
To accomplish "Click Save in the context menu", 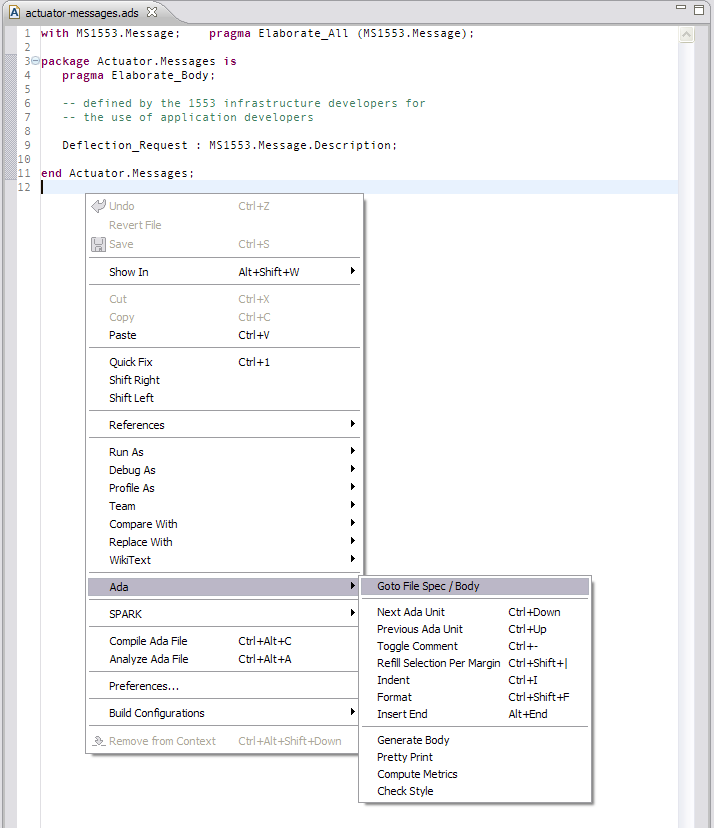I will point(224,244).
